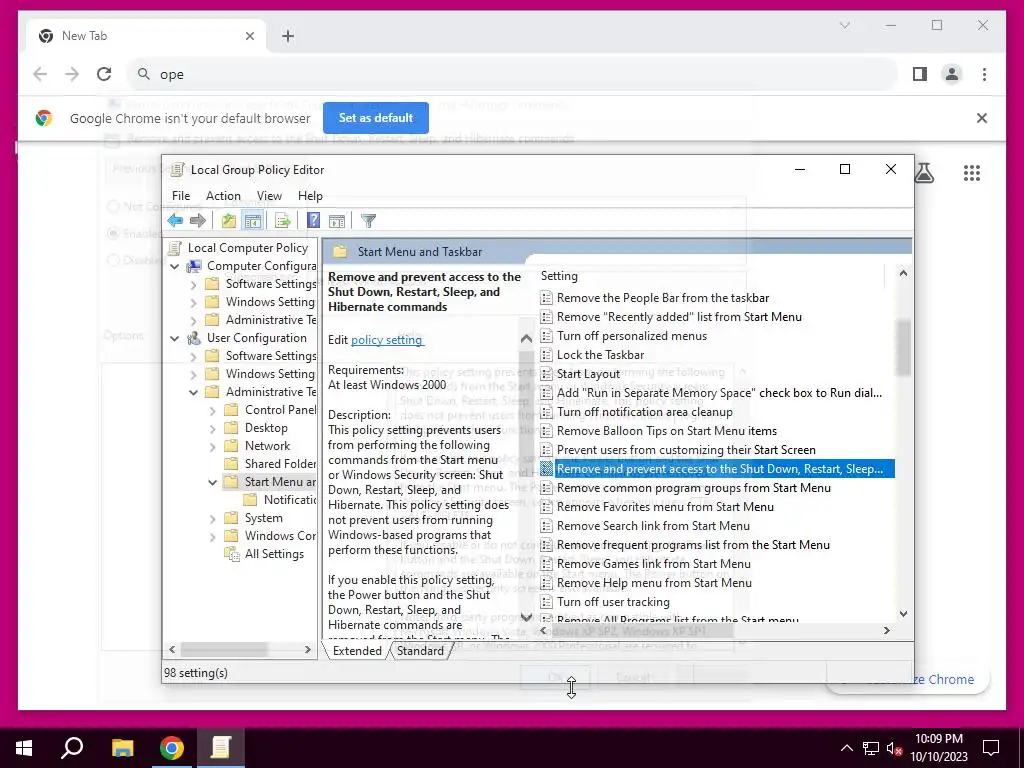Viewport: 1024px width, 768px height.
Task: Click the Forward arrow in Group Policy toolbar
Action: [198, 221]
